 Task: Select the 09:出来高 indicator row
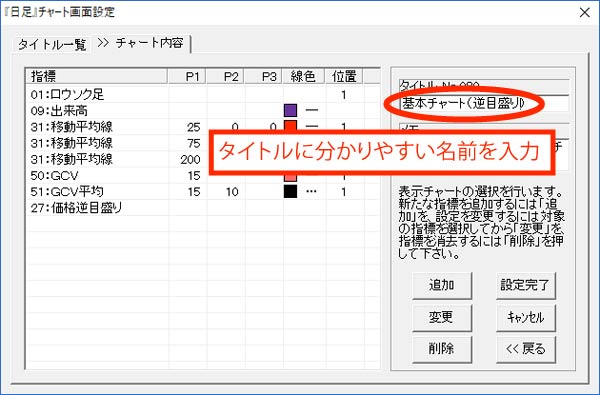(203, 111)
